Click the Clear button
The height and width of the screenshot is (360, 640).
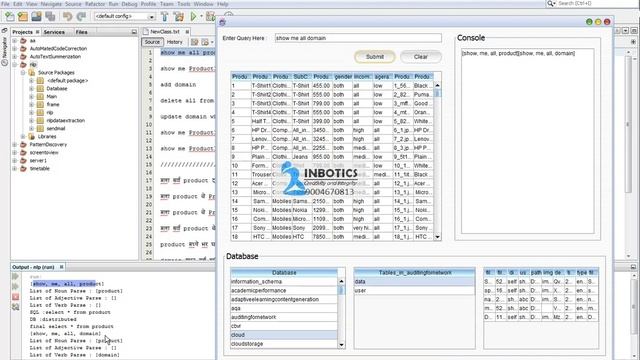click(421, 57)
